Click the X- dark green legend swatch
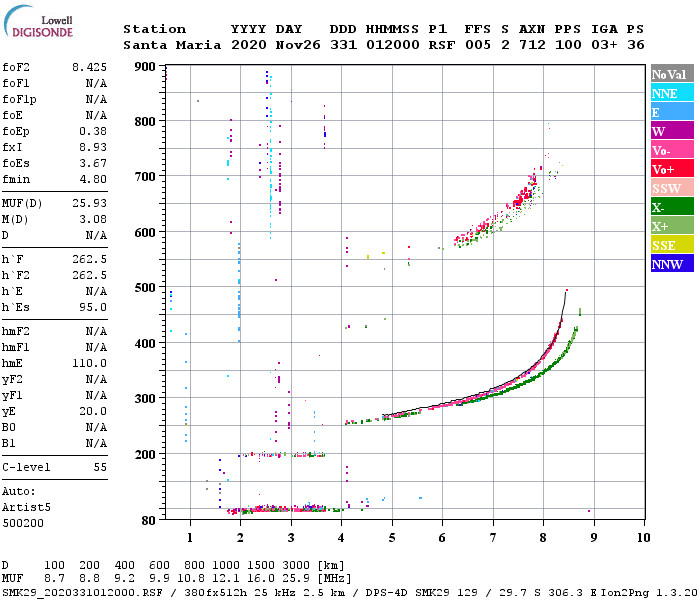Screen dimensions: 700x600 (x=672, y=207)
